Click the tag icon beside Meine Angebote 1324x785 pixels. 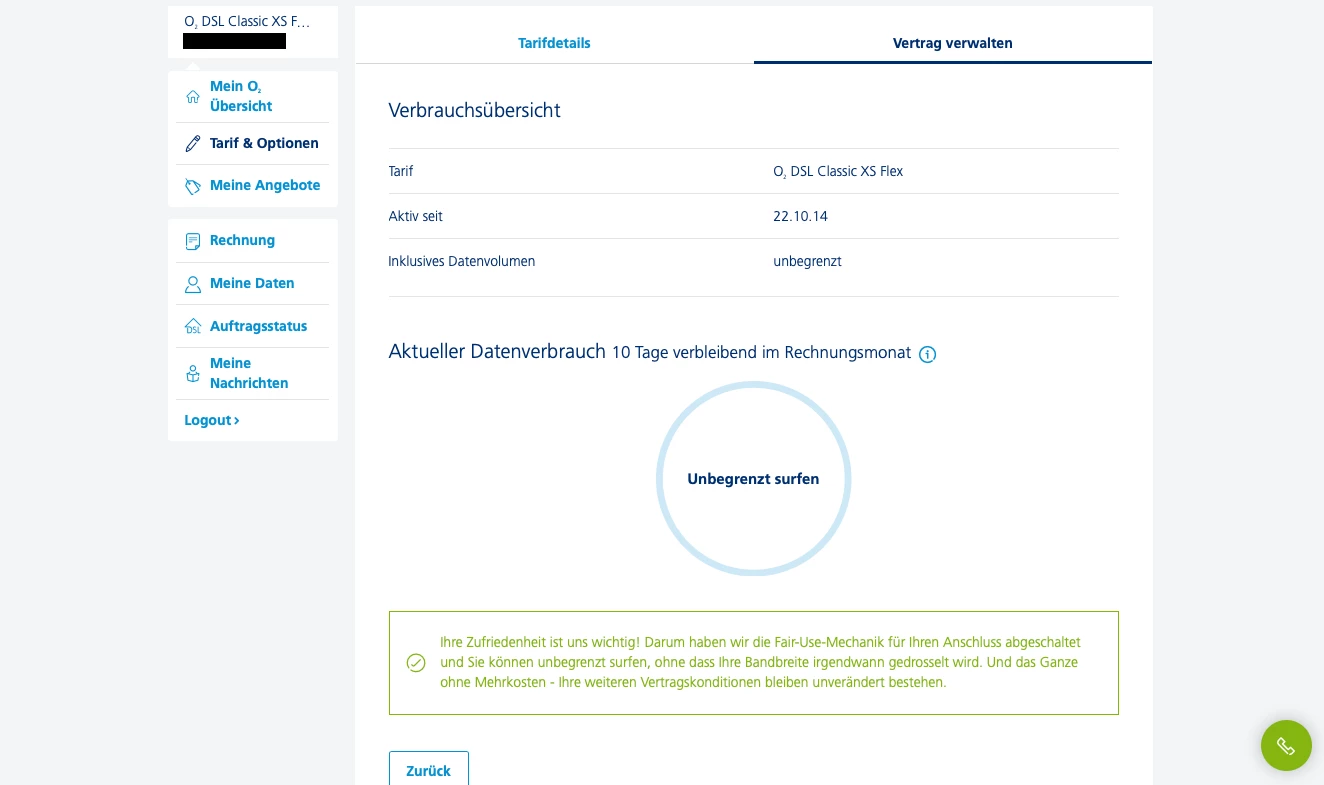[193, 186]
